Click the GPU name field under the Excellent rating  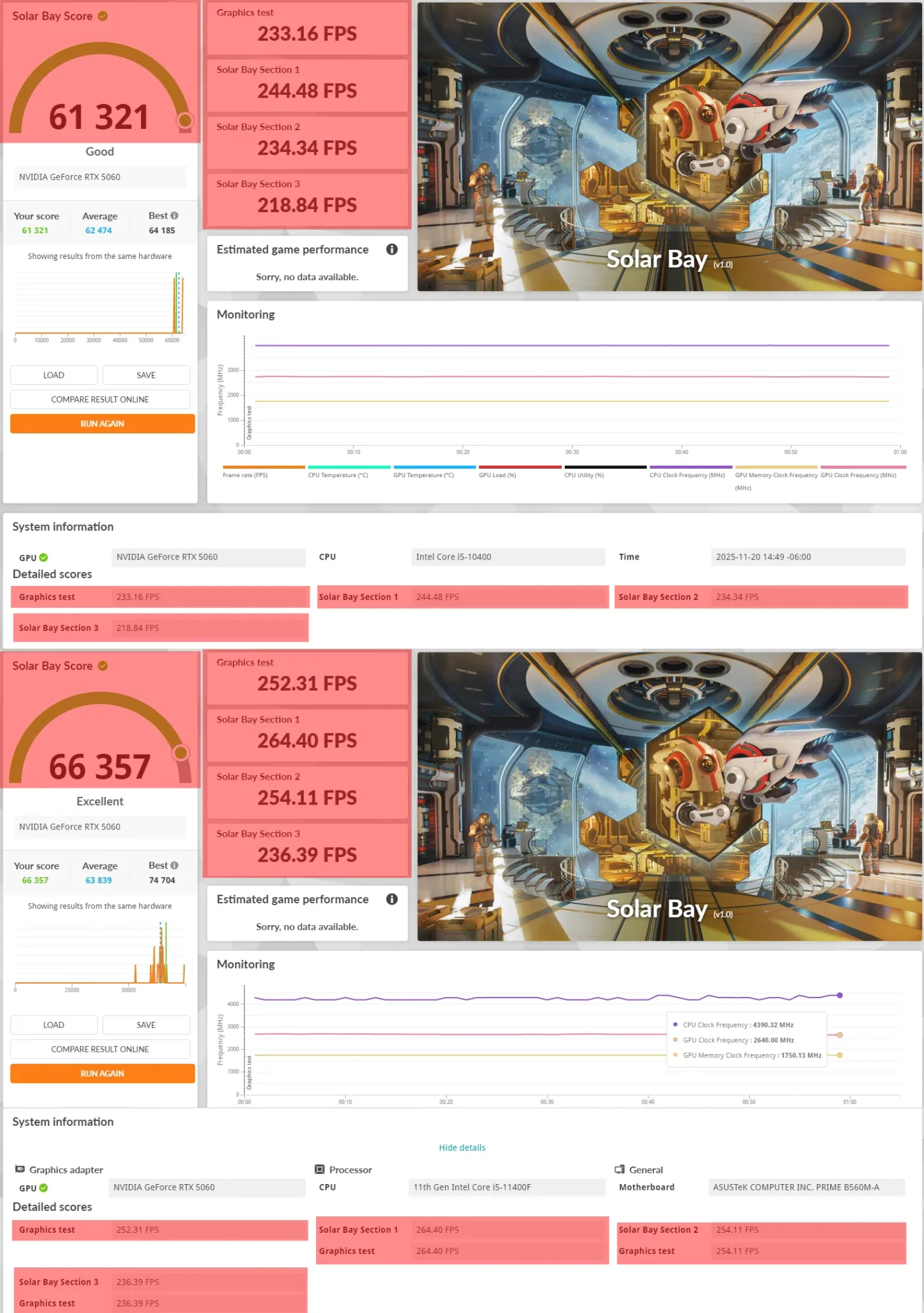100,827
